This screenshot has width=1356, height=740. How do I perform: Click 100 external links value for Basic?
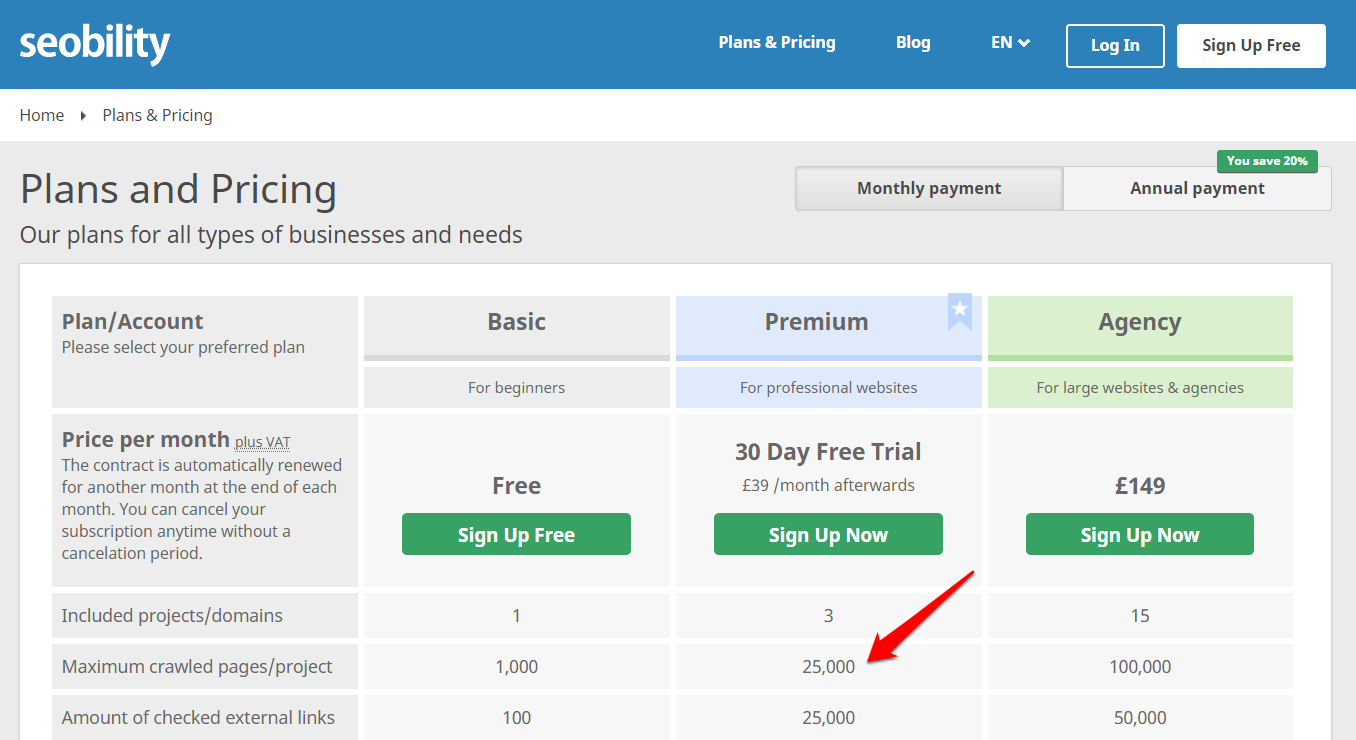pos(516,718)
